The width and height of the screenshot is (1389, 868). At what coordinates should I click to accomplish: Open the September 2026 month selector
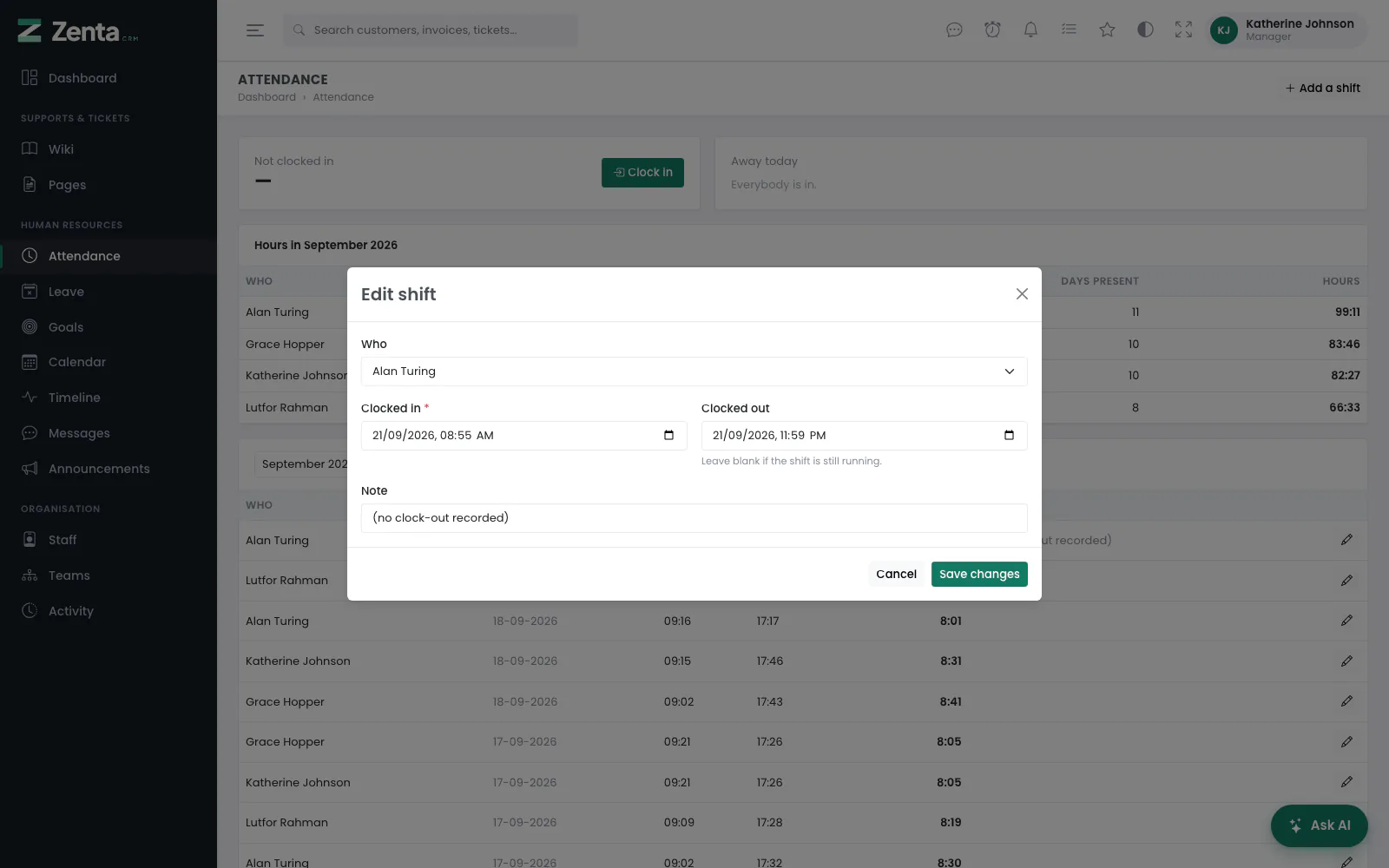(300, 464)
